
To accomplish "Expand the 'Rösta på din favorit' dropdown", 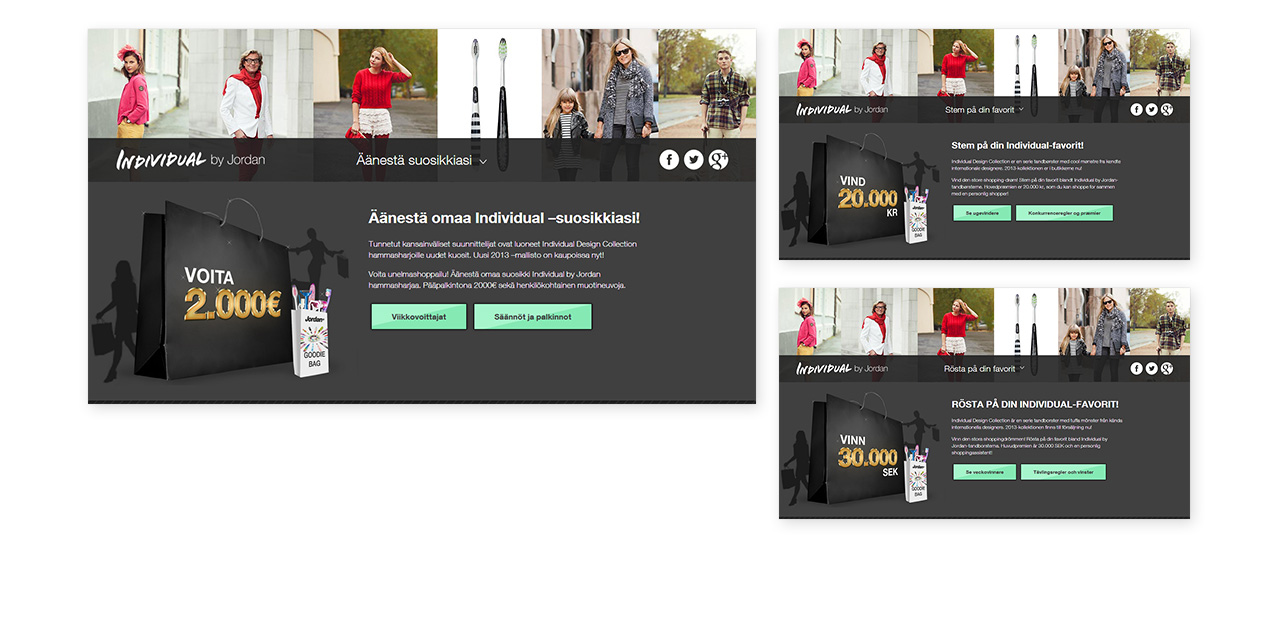I will click(985, 368).
